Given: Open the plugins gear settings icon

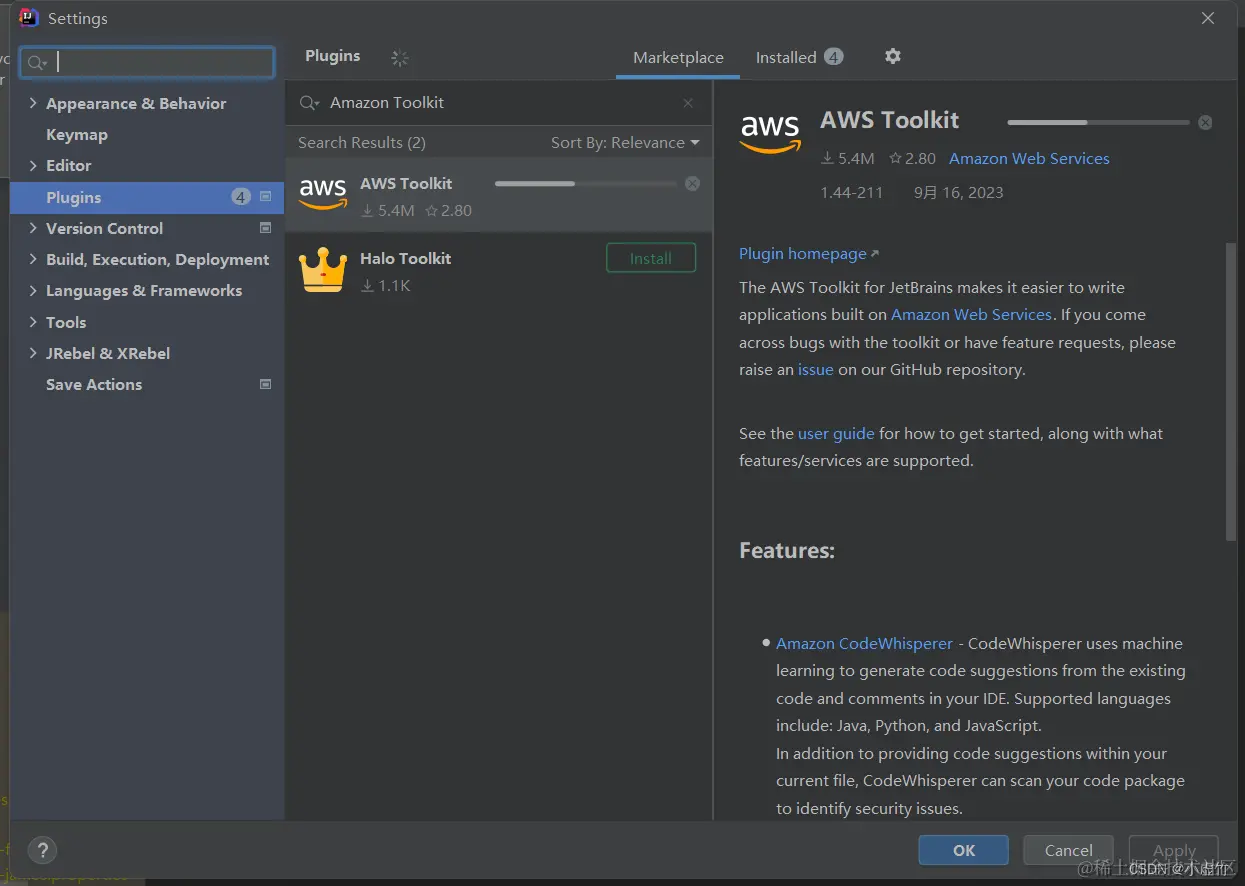Looking at the screenshot, I should point(893,56).
